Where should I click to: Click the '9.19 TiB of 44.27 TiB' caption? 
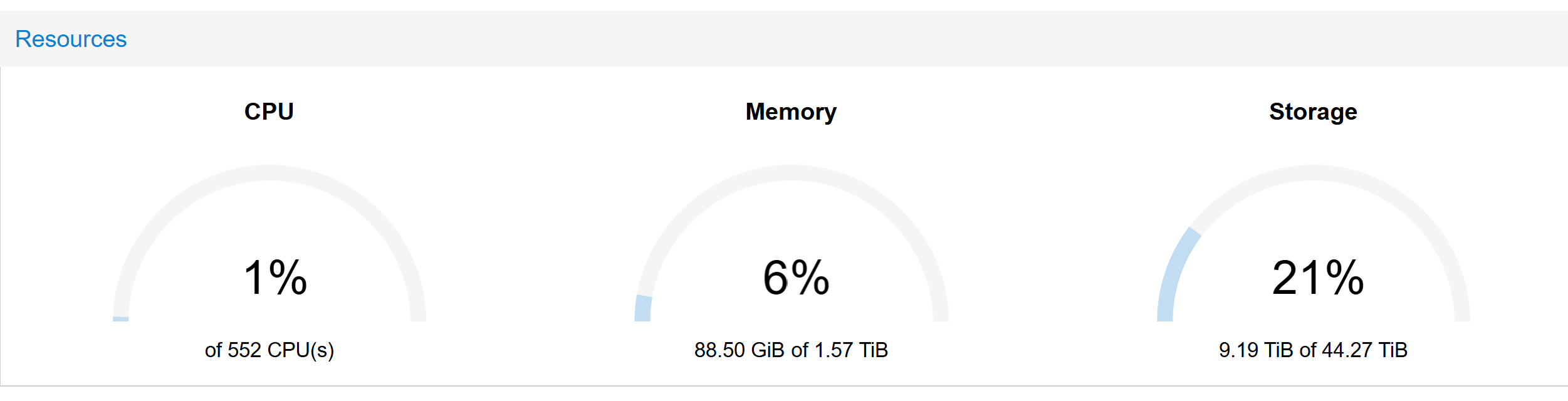pos(1313,350)
